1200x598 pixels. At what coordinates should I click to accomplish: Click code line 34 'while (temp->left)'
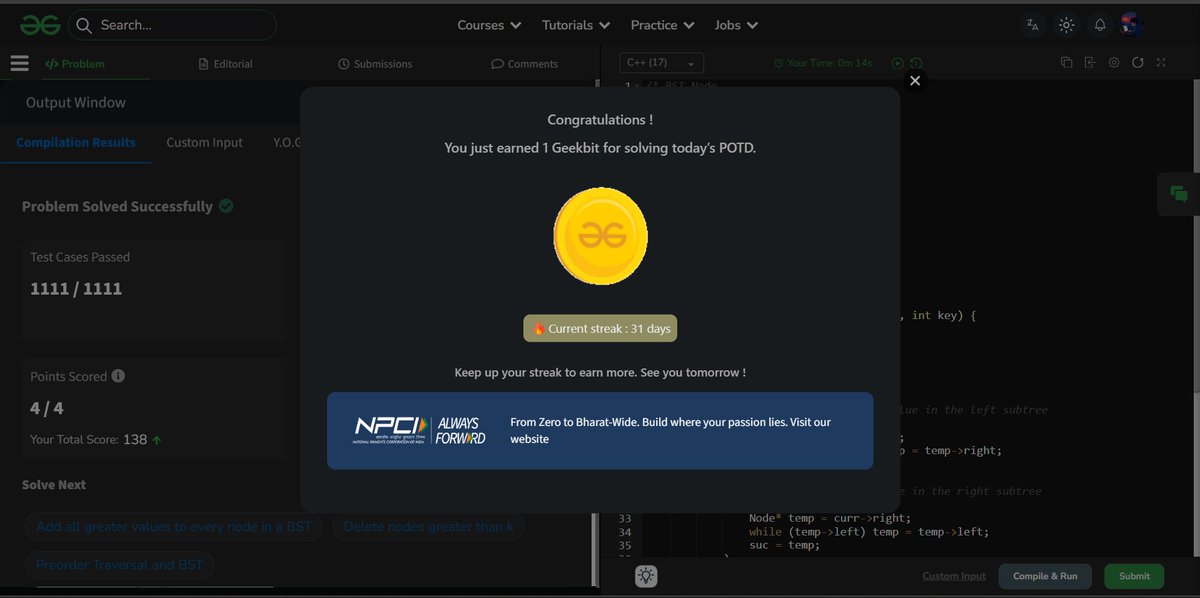pos(869,532)
